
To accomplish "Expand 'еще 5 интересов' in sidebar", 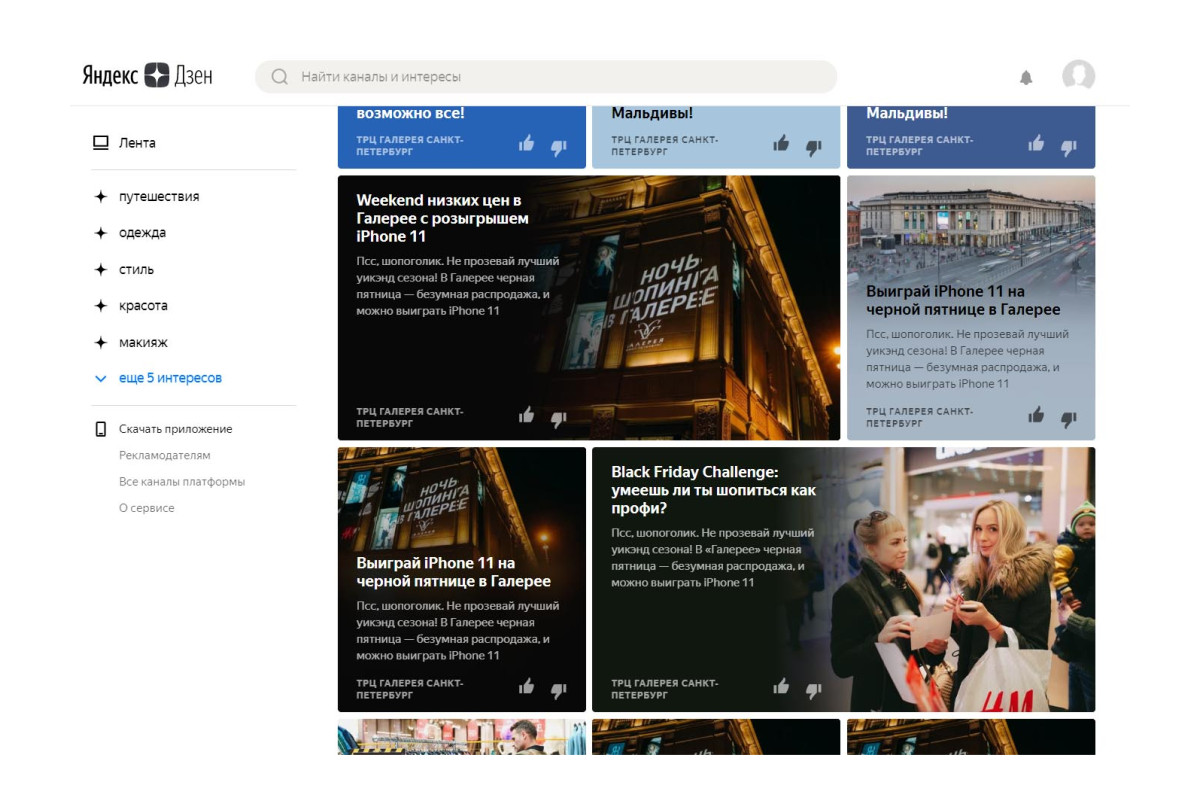I will (x=158, y=379).
